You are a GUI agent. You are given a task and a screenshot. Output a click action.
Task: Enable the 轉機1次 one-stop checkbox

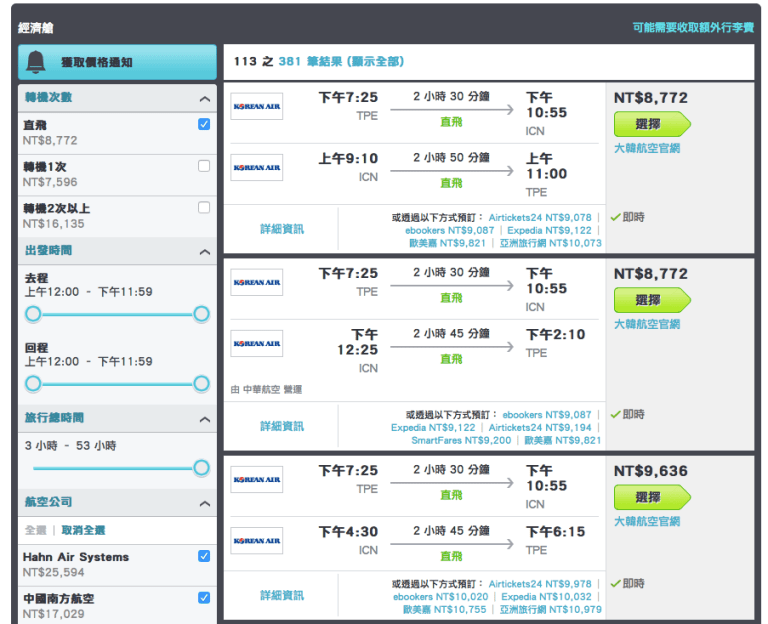204,166
